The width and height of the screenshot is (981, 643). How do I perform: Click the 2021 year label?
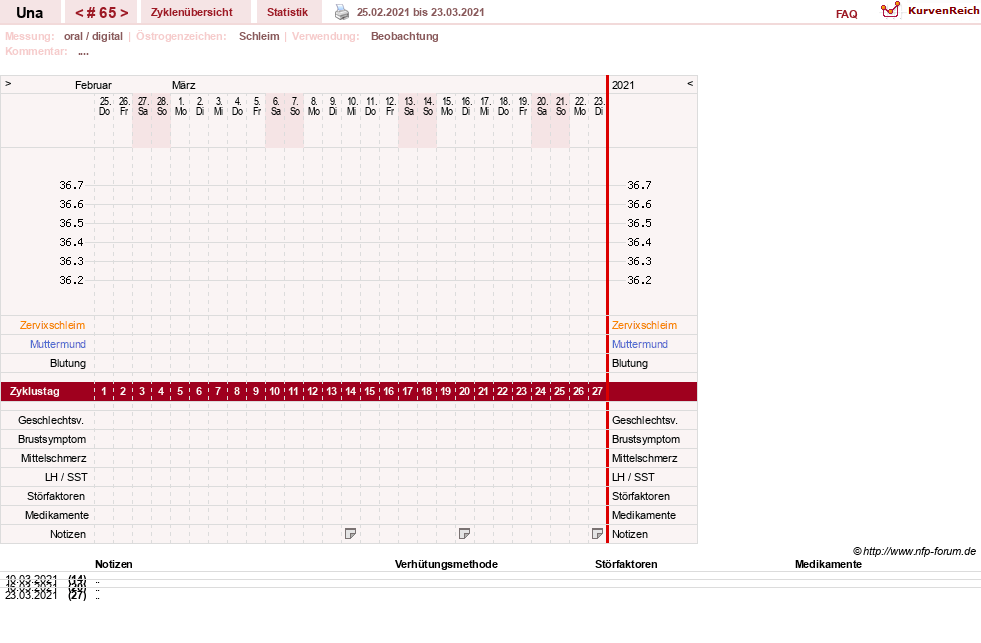pyautogui.click(x=623, y=85)
